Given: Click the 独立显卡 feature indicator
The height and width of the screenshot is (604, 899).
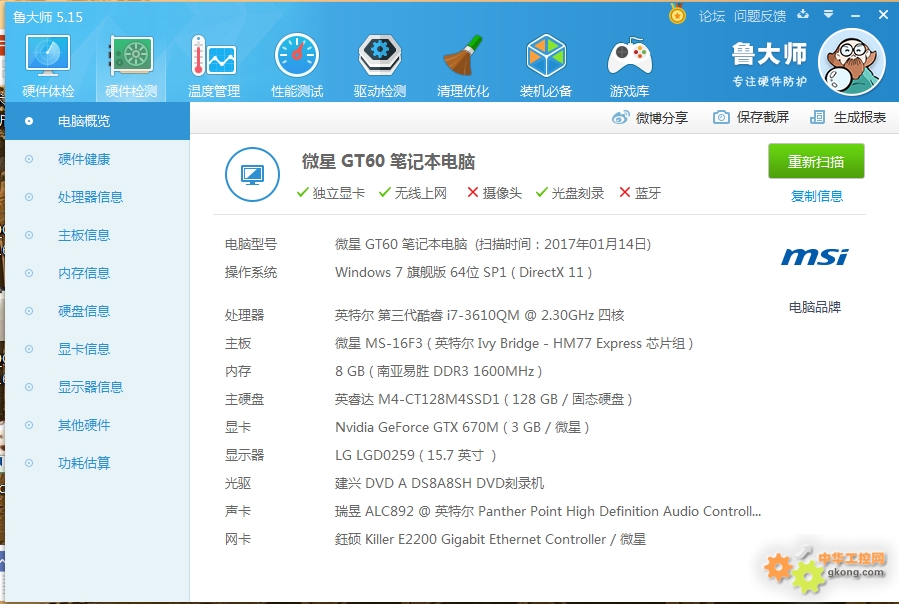Looking at the screenshot, I should tap(330, 193).
